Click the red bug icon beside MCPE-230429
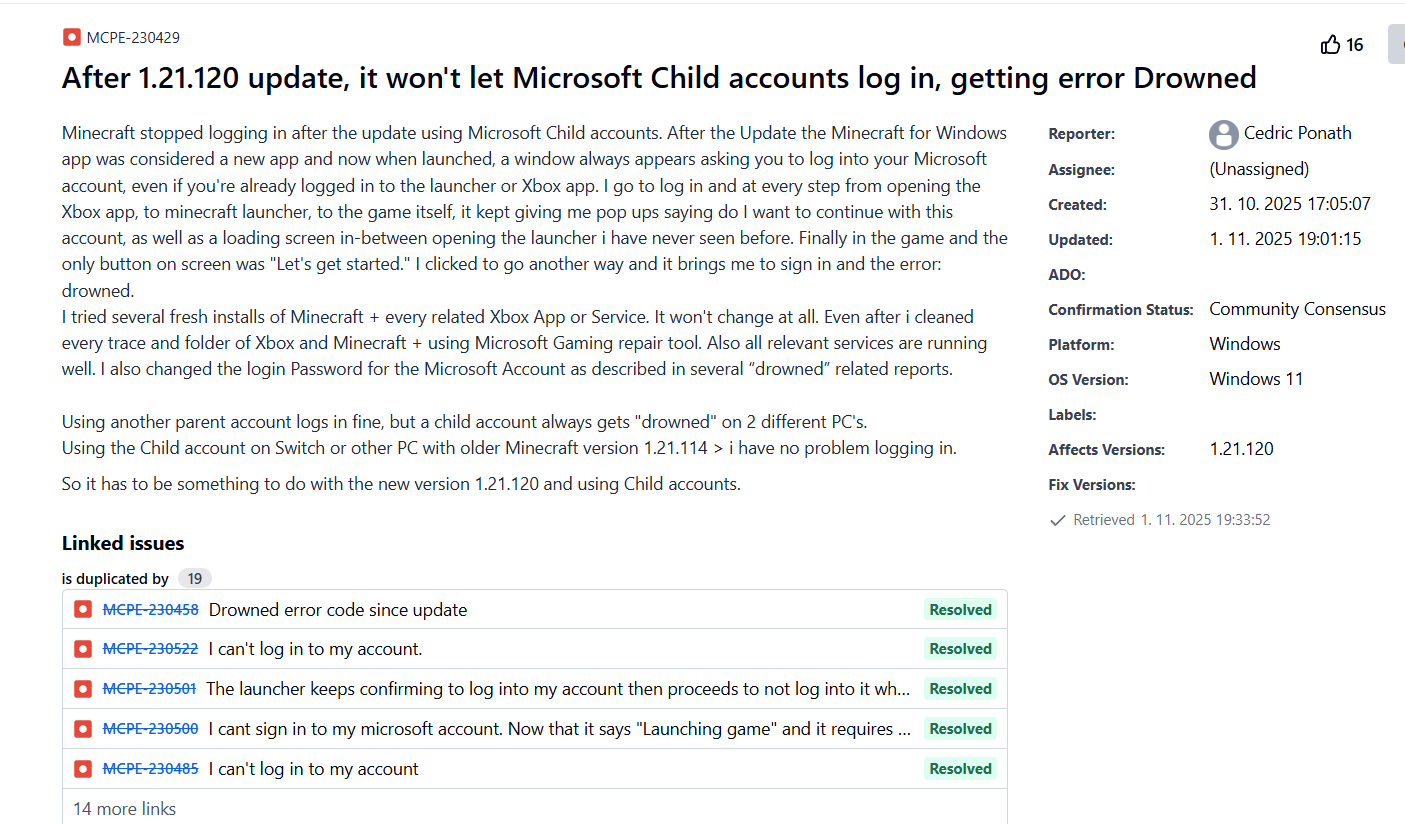The height and width of the screenshot is (824, 1405). [x=71, y=38]
